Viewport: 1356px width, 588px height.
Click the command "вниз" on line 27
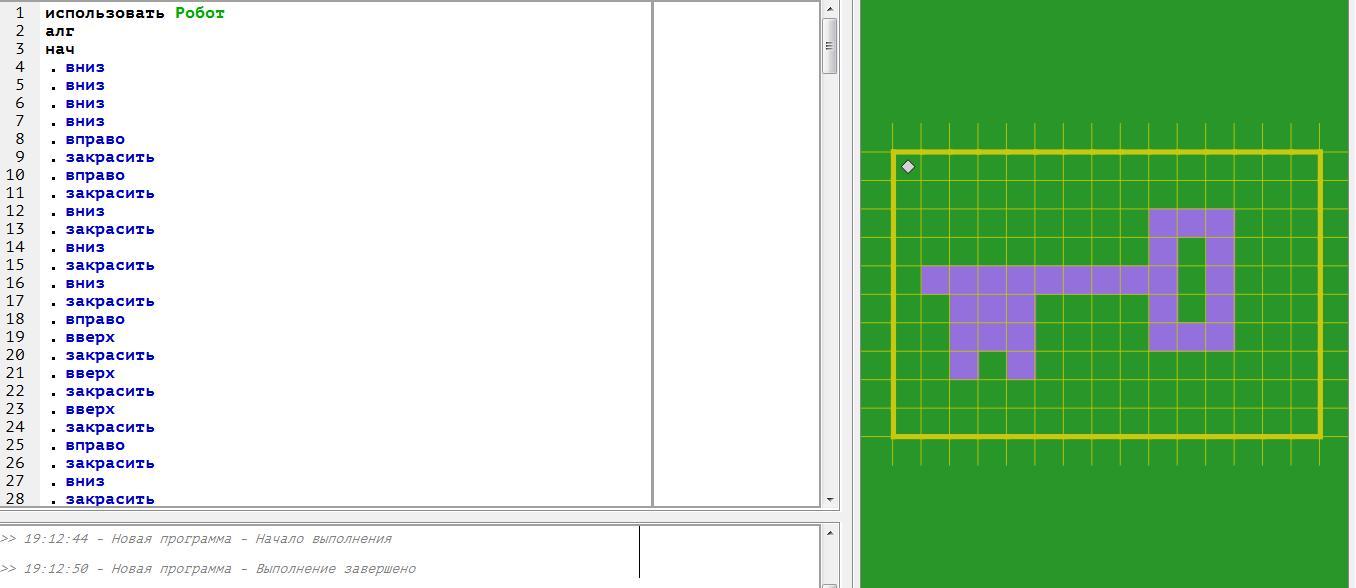pos(85,481)
